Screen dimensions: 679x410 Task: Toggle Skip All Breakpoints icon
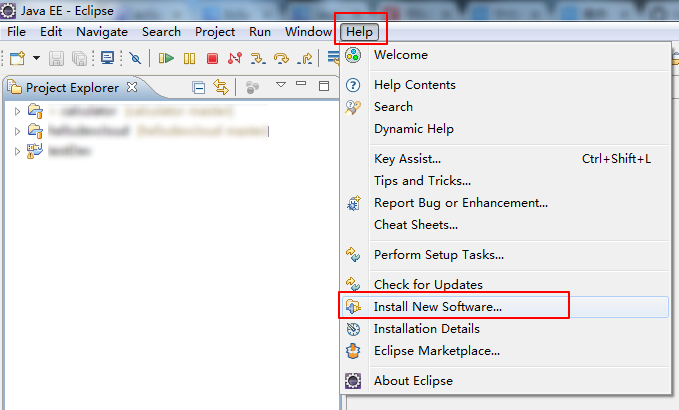coord(135,58)
